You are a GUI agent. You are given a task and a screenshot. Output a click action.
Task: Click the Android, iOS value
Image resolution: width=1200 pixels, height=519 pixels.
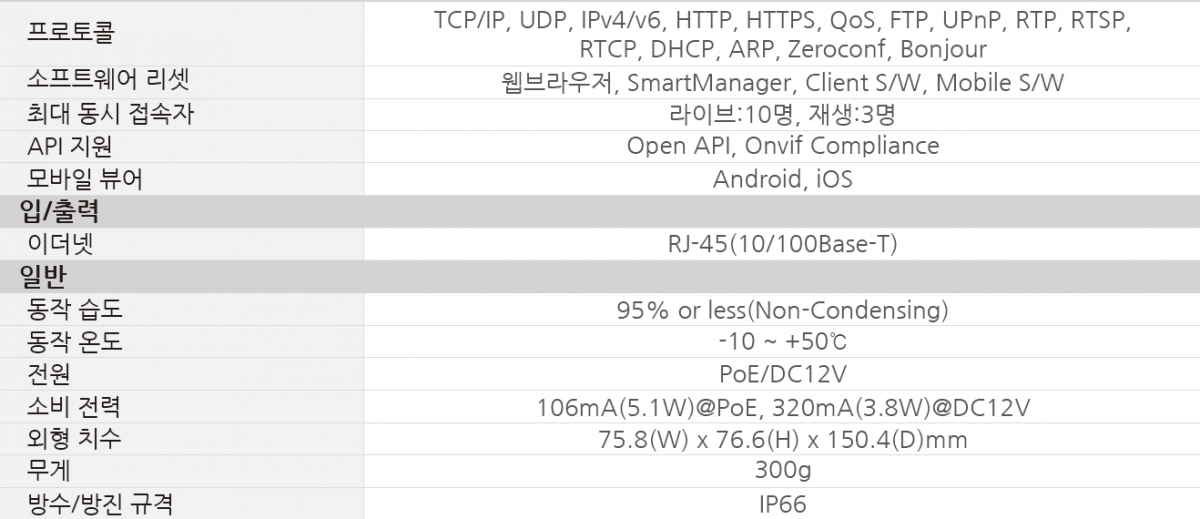[x=783, y=179]
